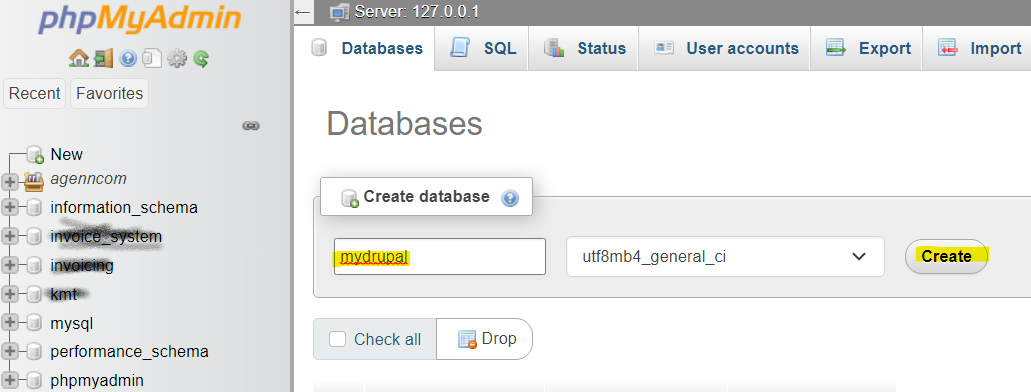Click the Check all label
Screen dimensions: 1031x392
(387, 339)
